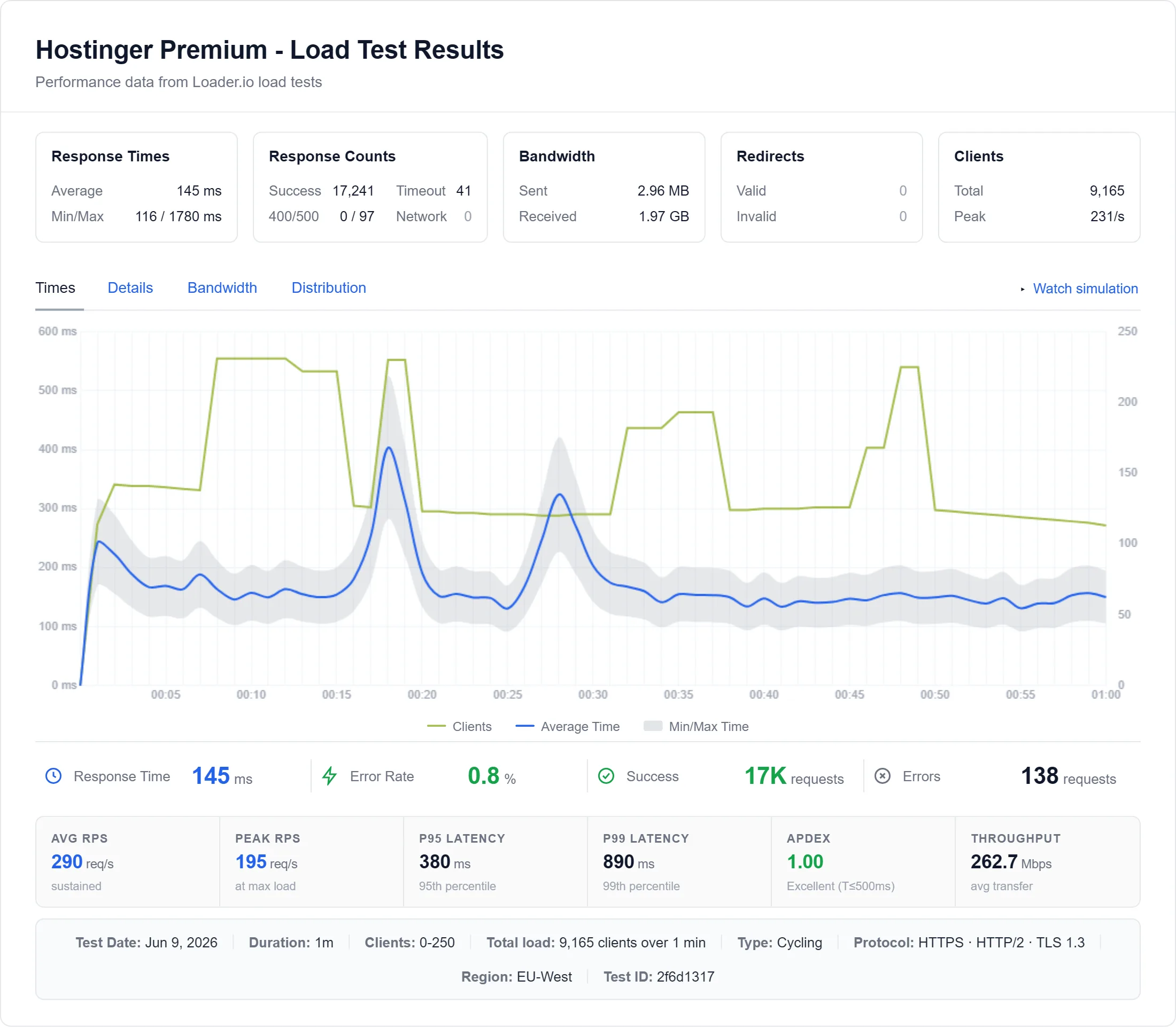This screenshot has height=1027, width=1176.
Task: Click the 17K requests Success figure
Action: coord(794,776)
